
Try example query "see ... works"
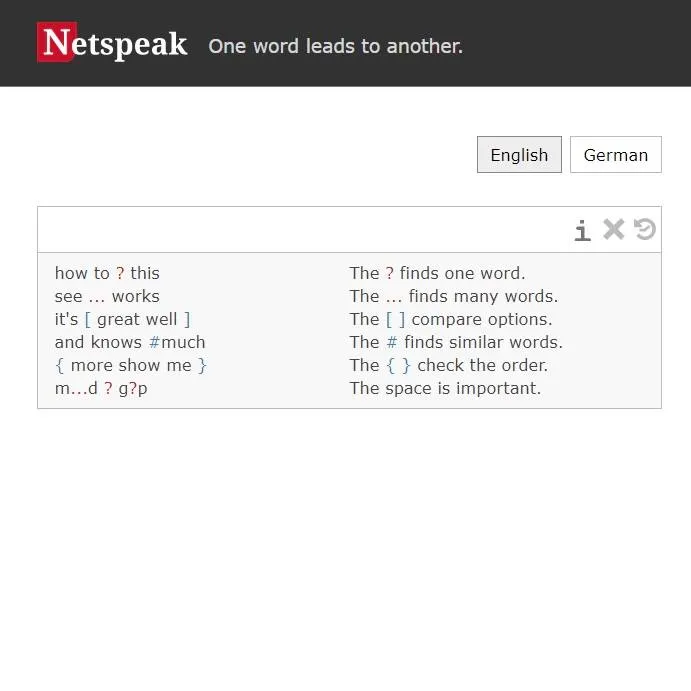107,296
